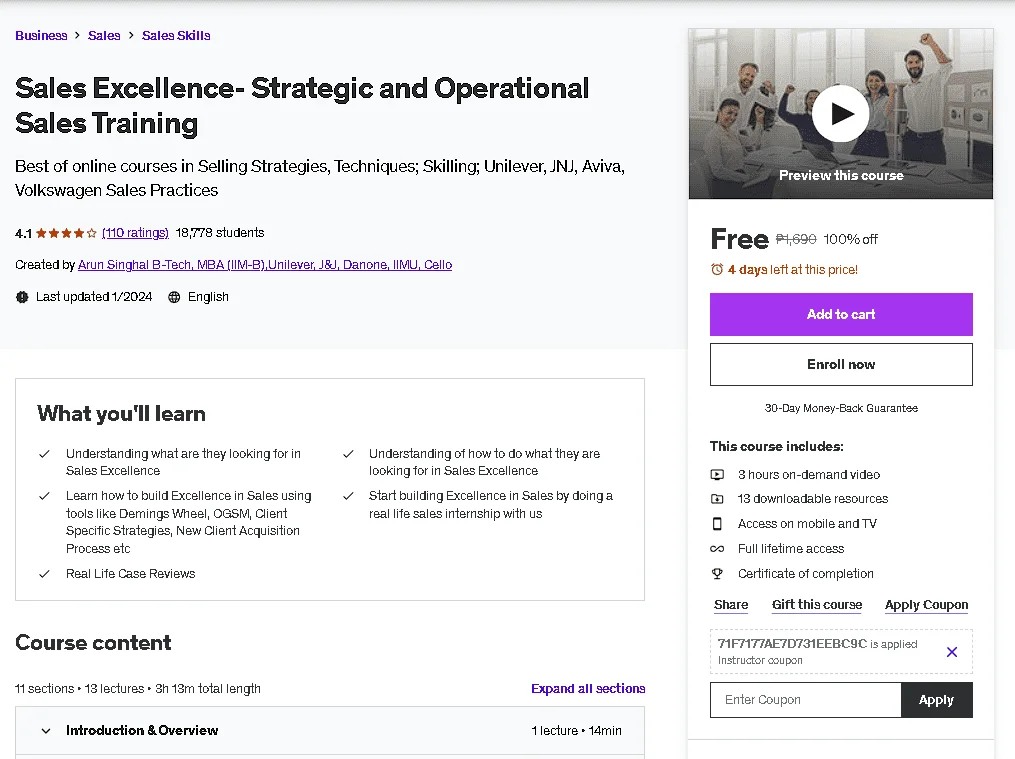Click the applied coupon code 71F7177AE7D731EEBC9C

[792, 644]
